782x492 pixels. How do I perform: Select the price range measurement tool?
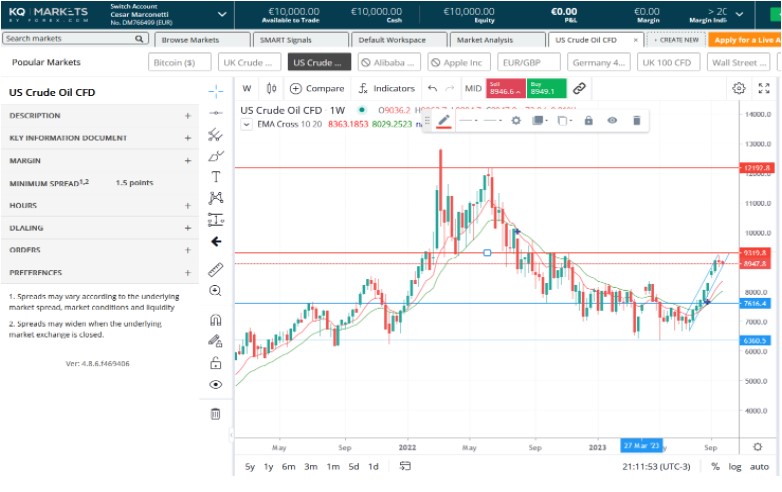[x=215, y=219]
